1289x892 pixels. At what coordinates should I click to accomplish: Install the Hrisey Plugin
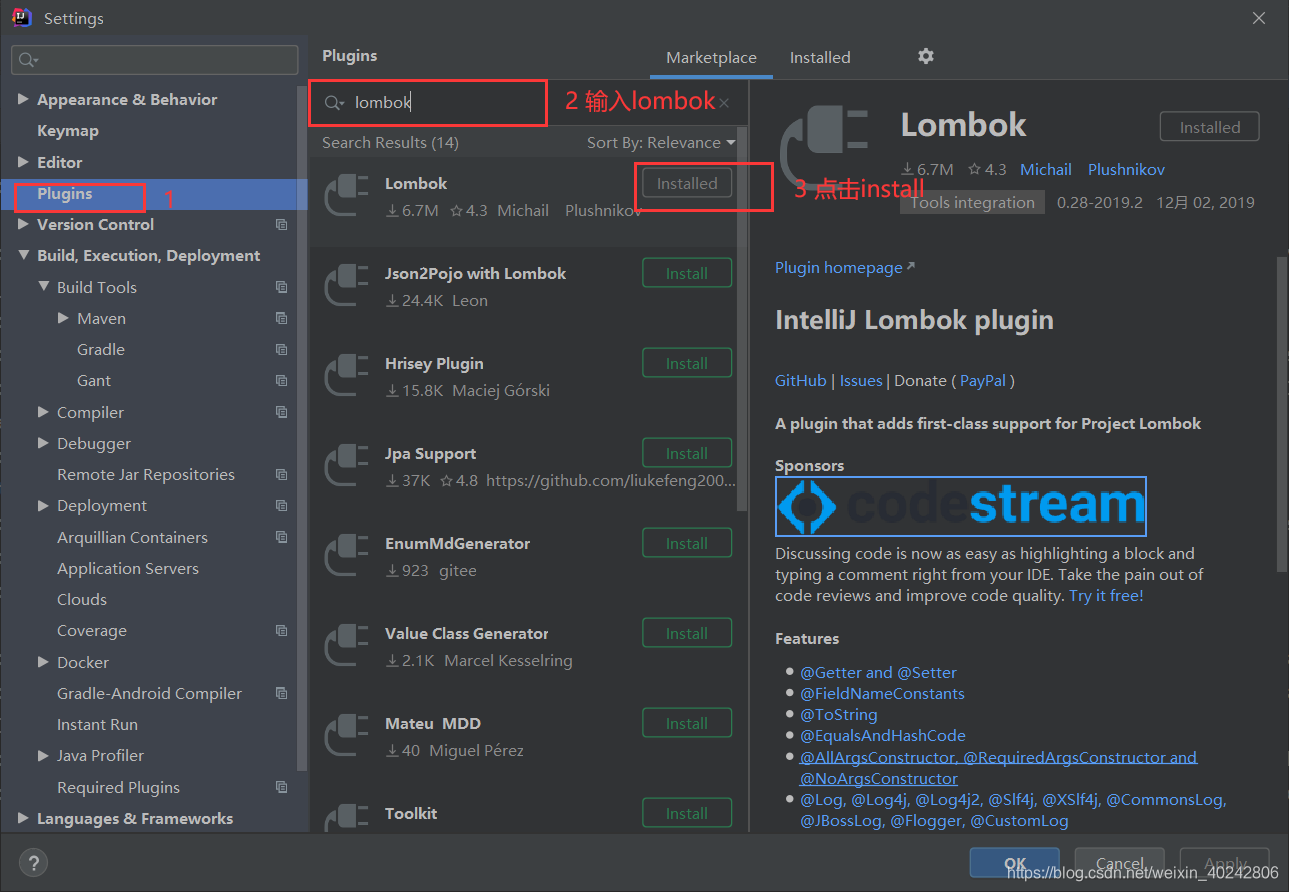pos(687,363)
